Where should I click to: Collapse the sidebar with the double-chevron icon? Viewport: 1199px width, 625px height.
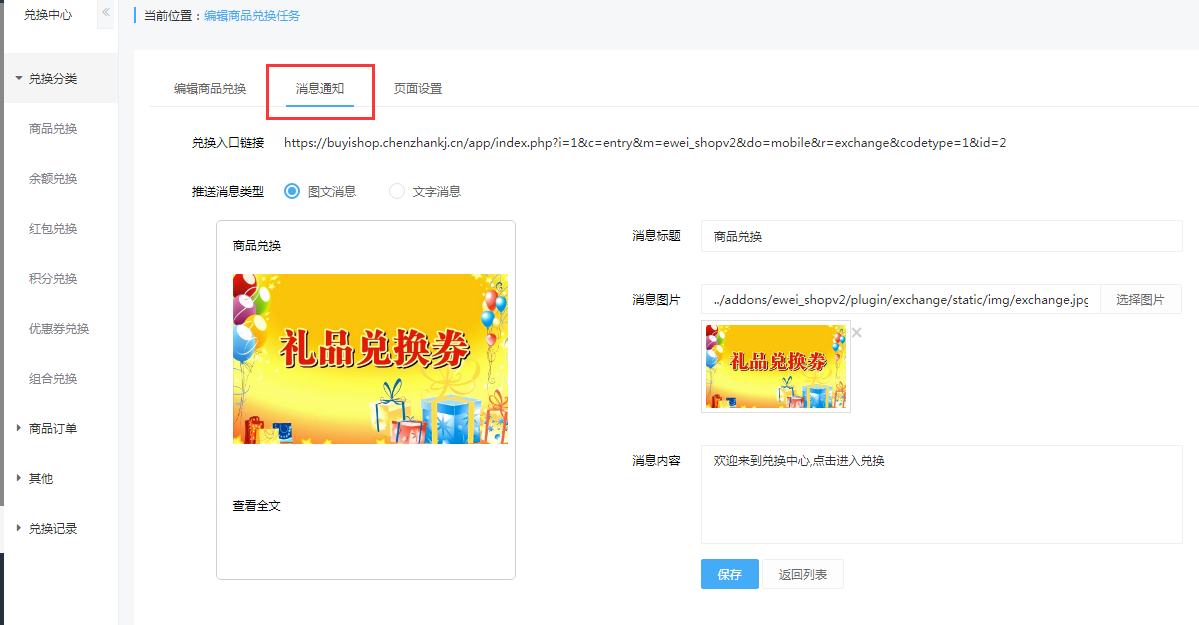pos(106,12)
